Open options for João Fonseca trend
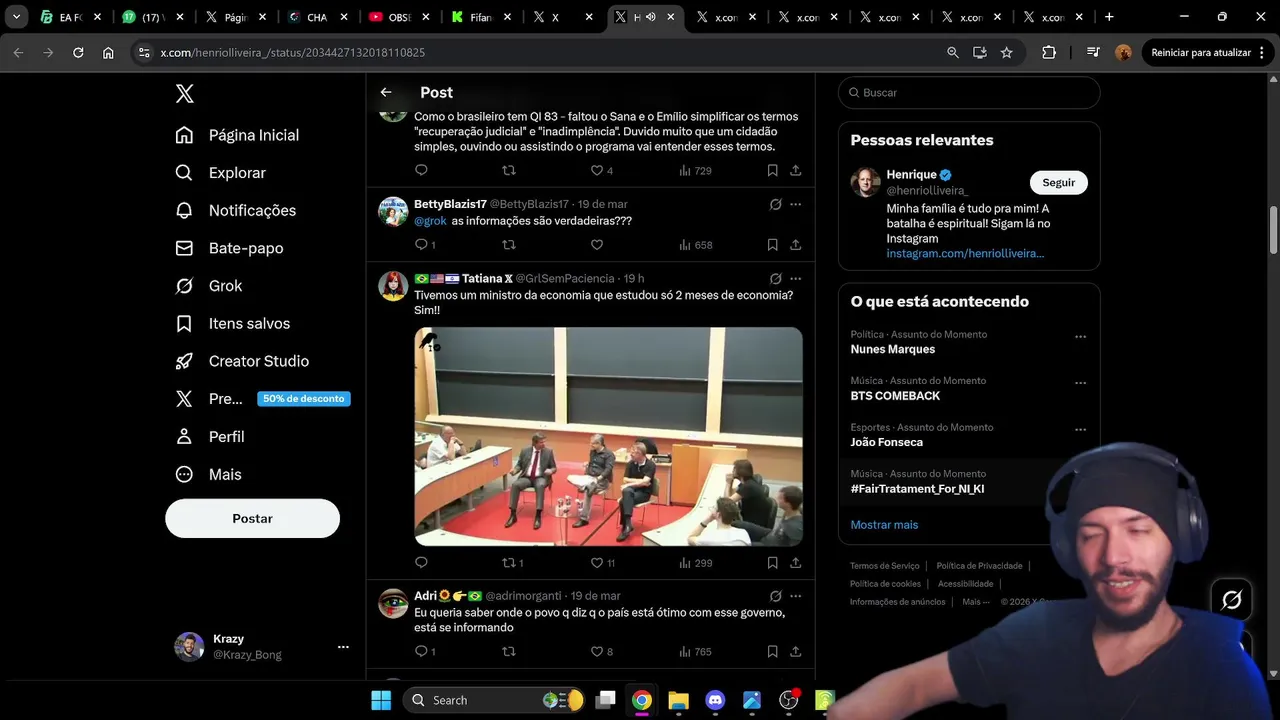This screenshot has width=1280, height=720. 1080,430
